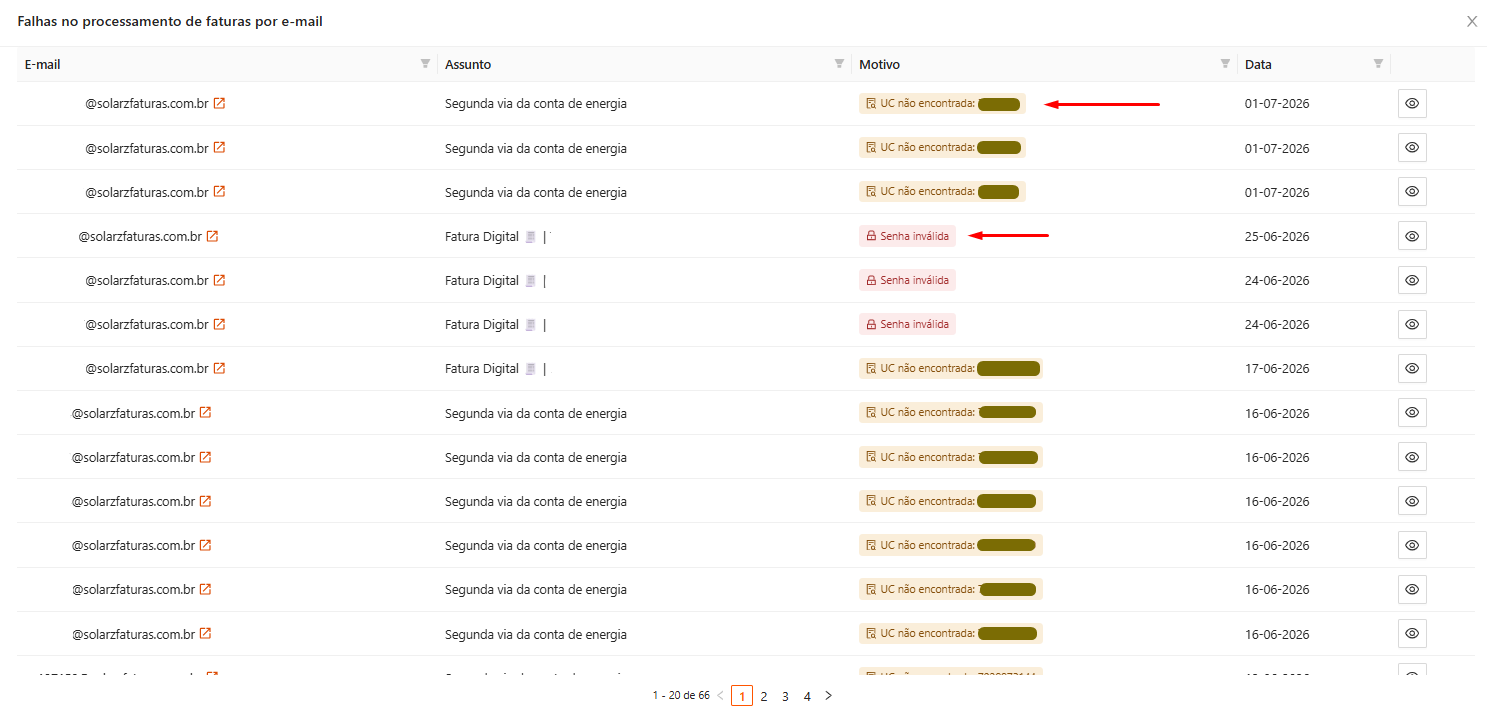Image resolution: width=1487 pixels, height=712 pixels.
Task: Select page 4 in pagination
Action: (x=807, y=696)
